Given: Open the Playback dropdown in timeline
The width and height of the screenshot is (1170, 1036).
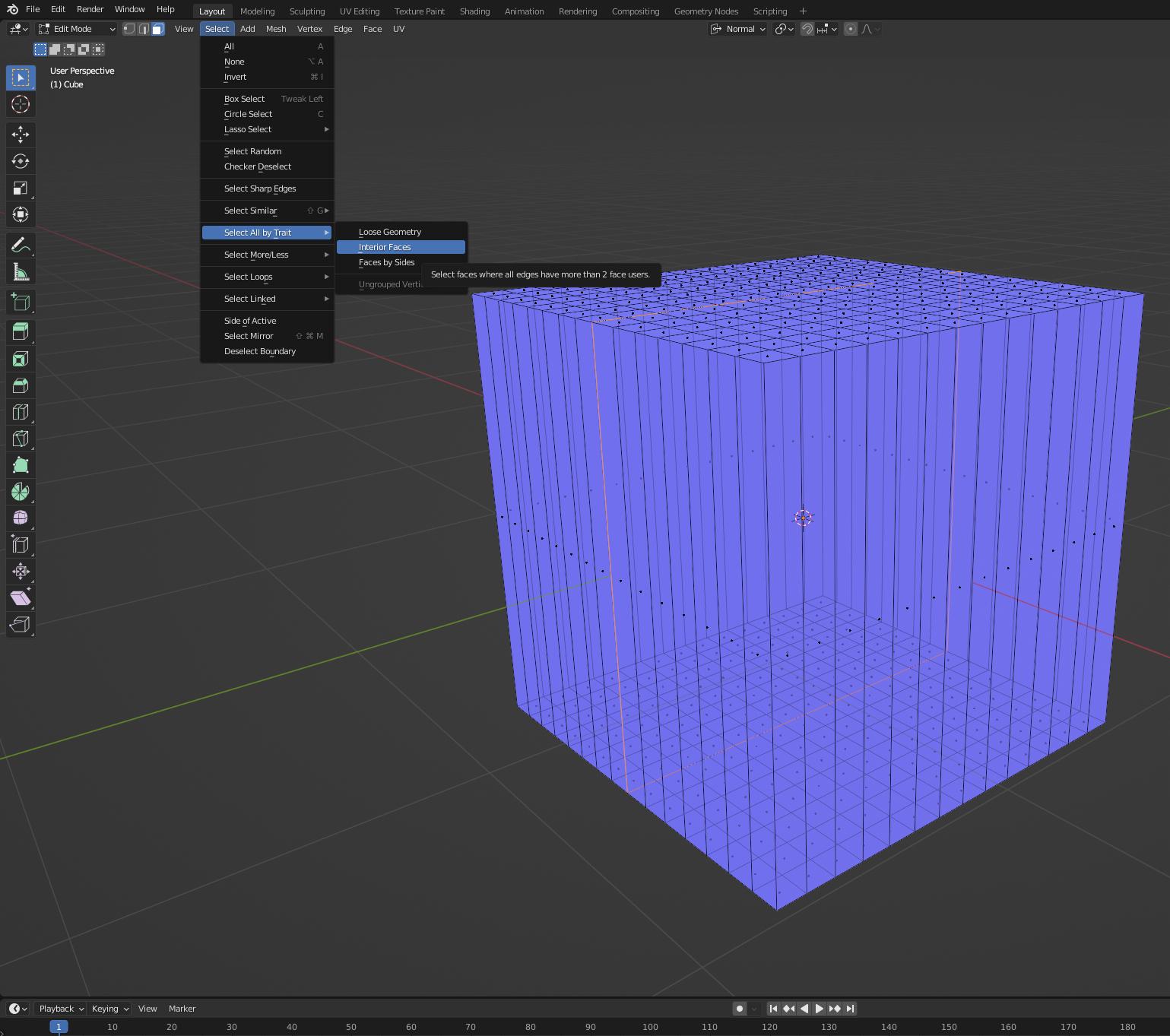Looking at the screenshot, I should 61,1009.
